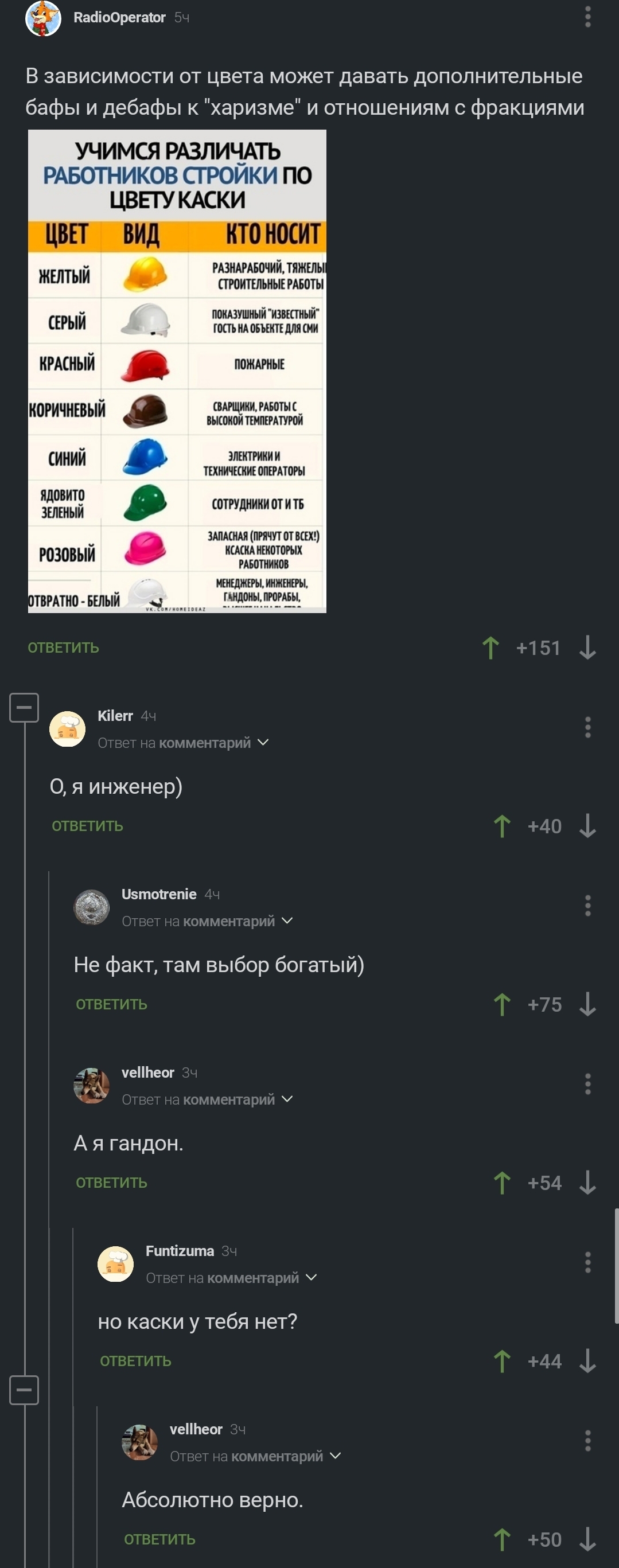Reply to RadioOperator via ОТВЕТИТЬ
Screen dimensions: 619x1568
click(63, 648)
